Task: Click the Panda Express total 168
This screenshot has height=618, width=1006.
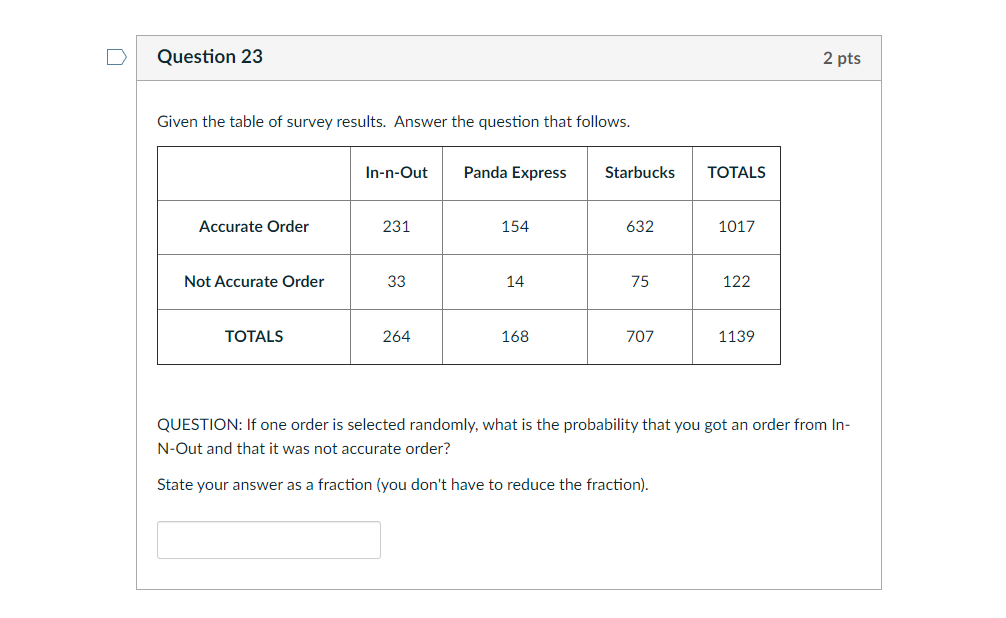Action: tap(515, 336)
